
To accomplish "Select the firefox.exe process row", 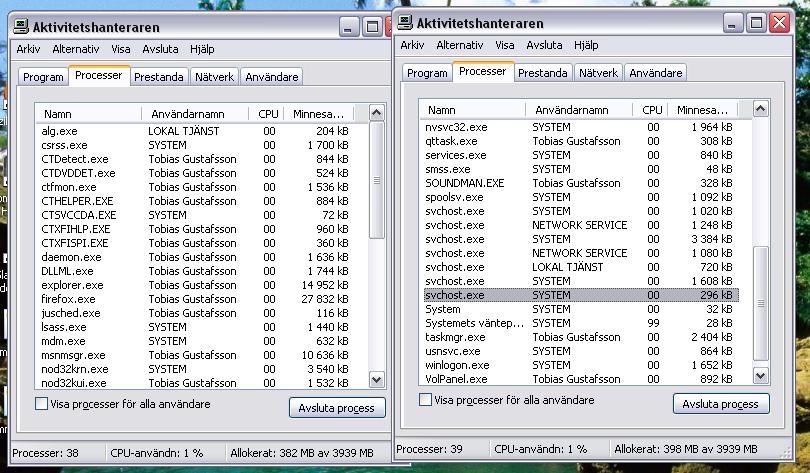I will click(x=70, y=299).
